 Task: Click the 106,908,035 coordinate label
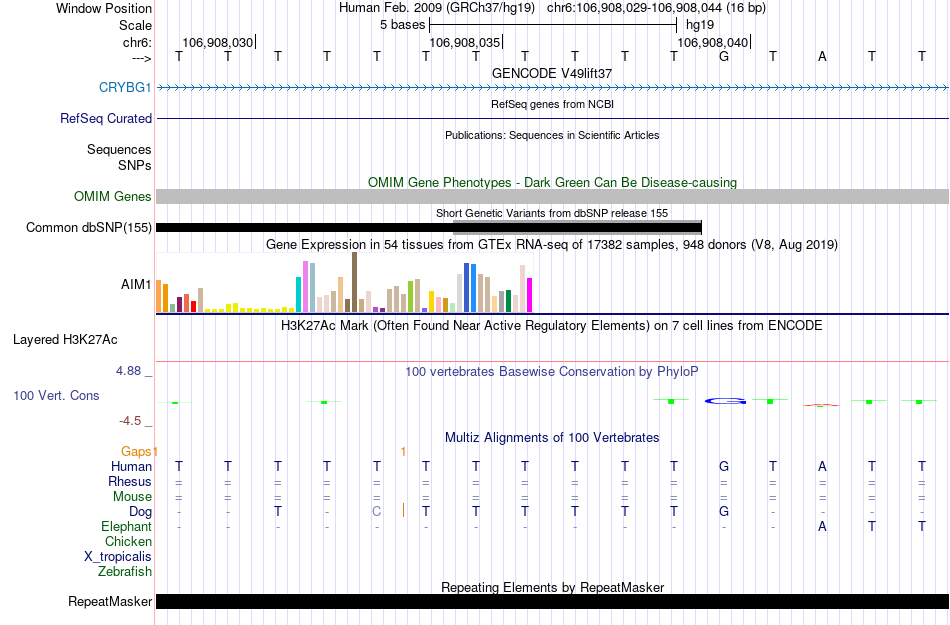465,42
